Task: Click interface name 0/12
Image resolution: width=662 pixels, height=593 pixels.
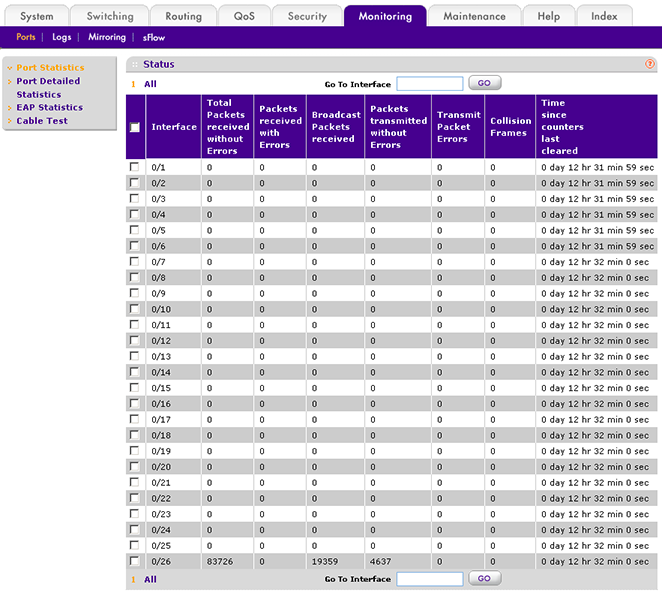Action: (x=161, y=341)
